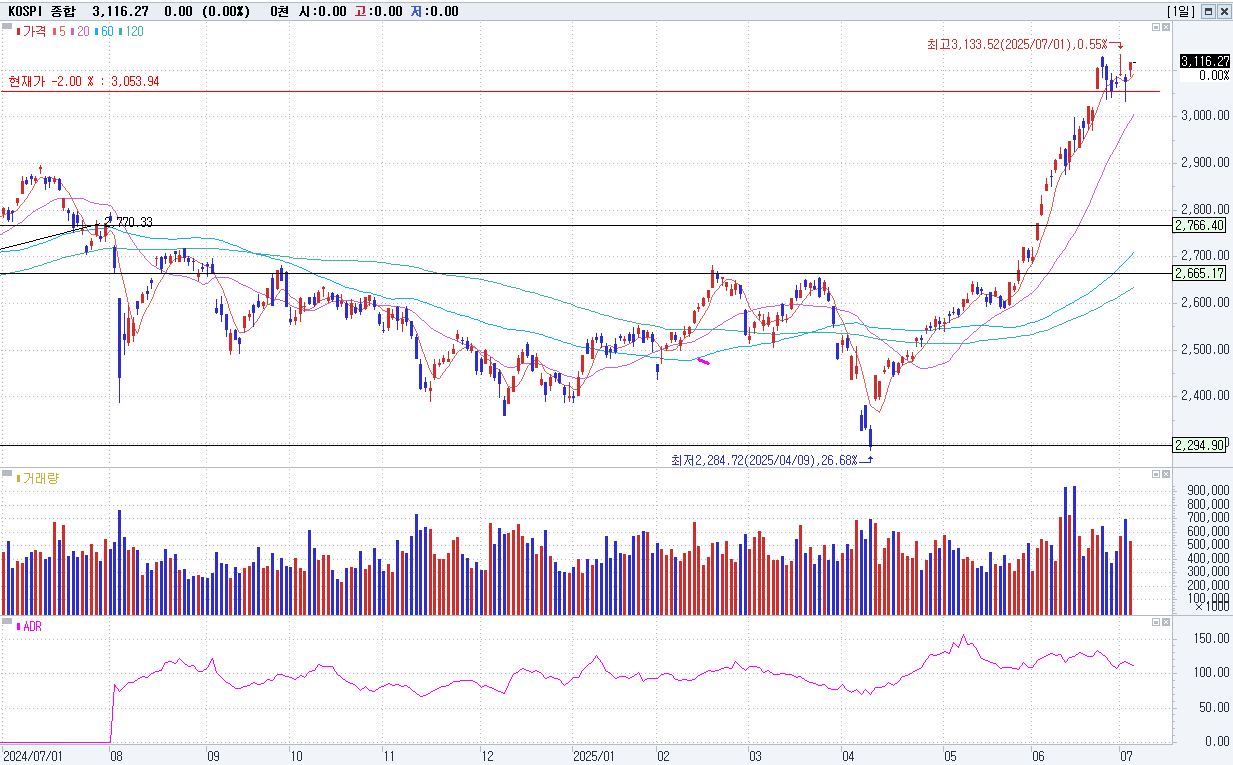Click the current price 3,116.27 axis tag
Image resolution: width=1233 pixels, height=765 pixels.
pyautogui.click(x=1205, y=61)
